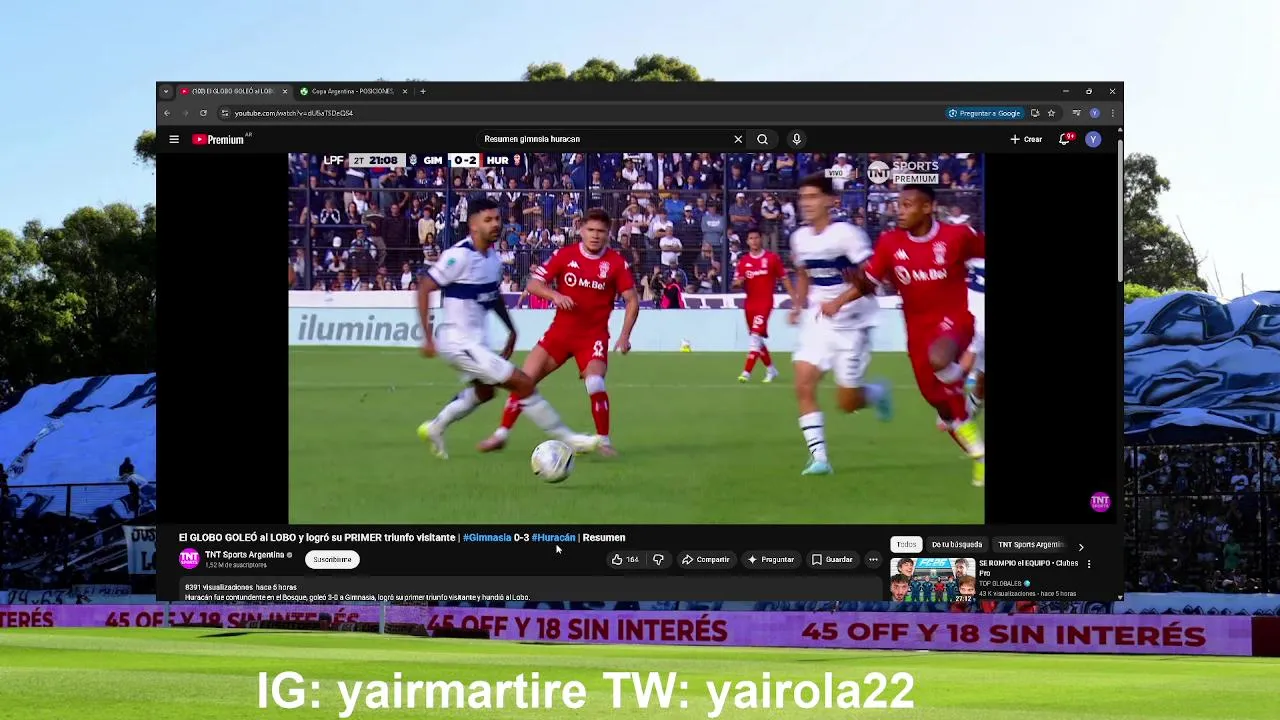This screenshot has width=1280, height=720.
Task: Close the YouTube video tab
Action: (x=285, y=91)
